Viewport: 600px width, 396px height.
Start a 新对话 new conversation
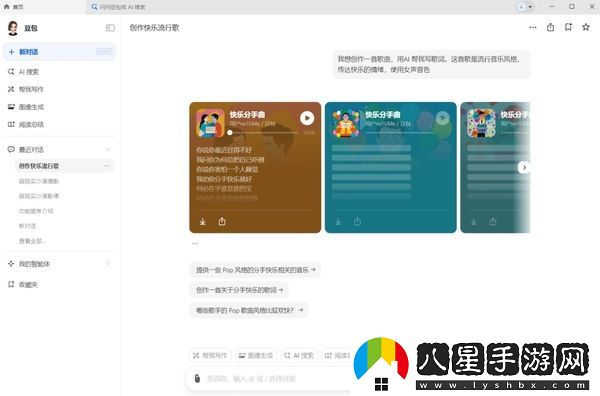click(x=59, y=52)
